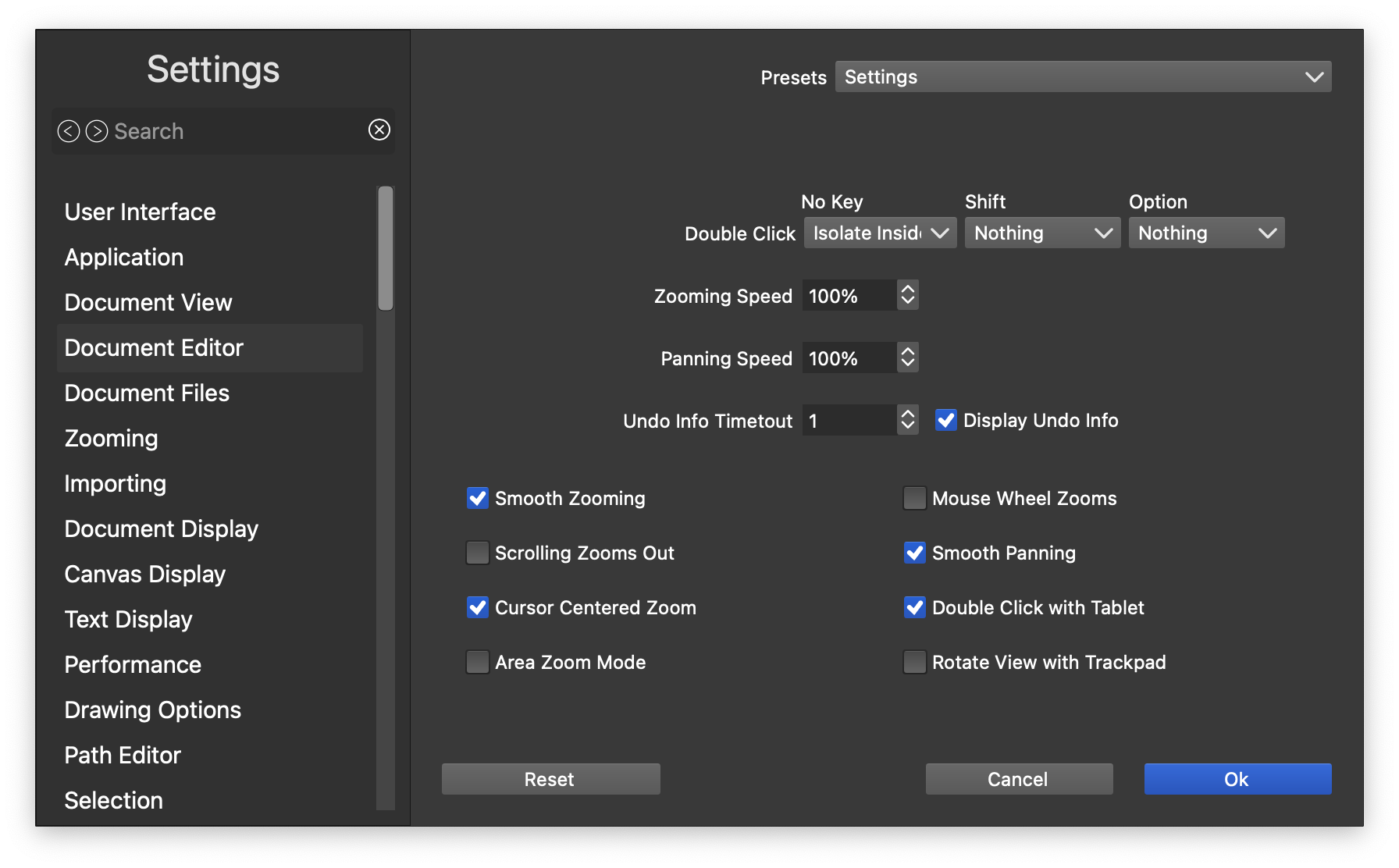Click the Undo Info Timeout stepper

tap(907, 420)
